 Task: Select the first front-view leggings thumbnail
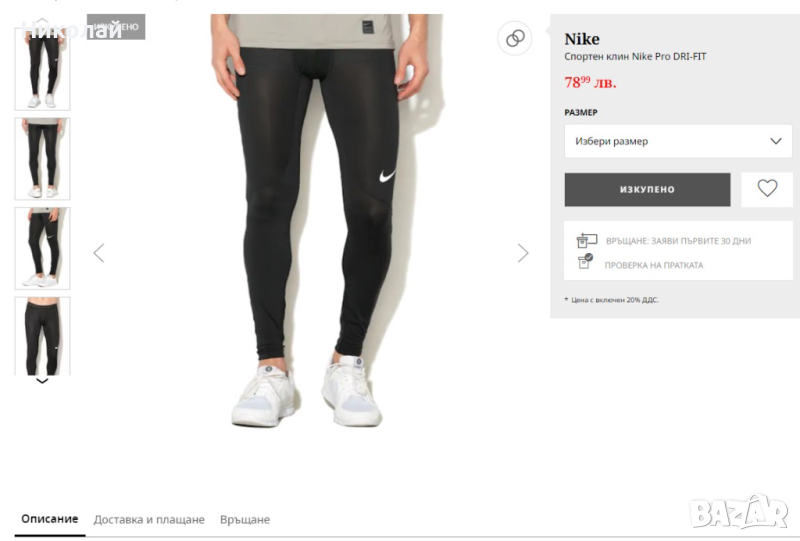(x=42, y=69)
